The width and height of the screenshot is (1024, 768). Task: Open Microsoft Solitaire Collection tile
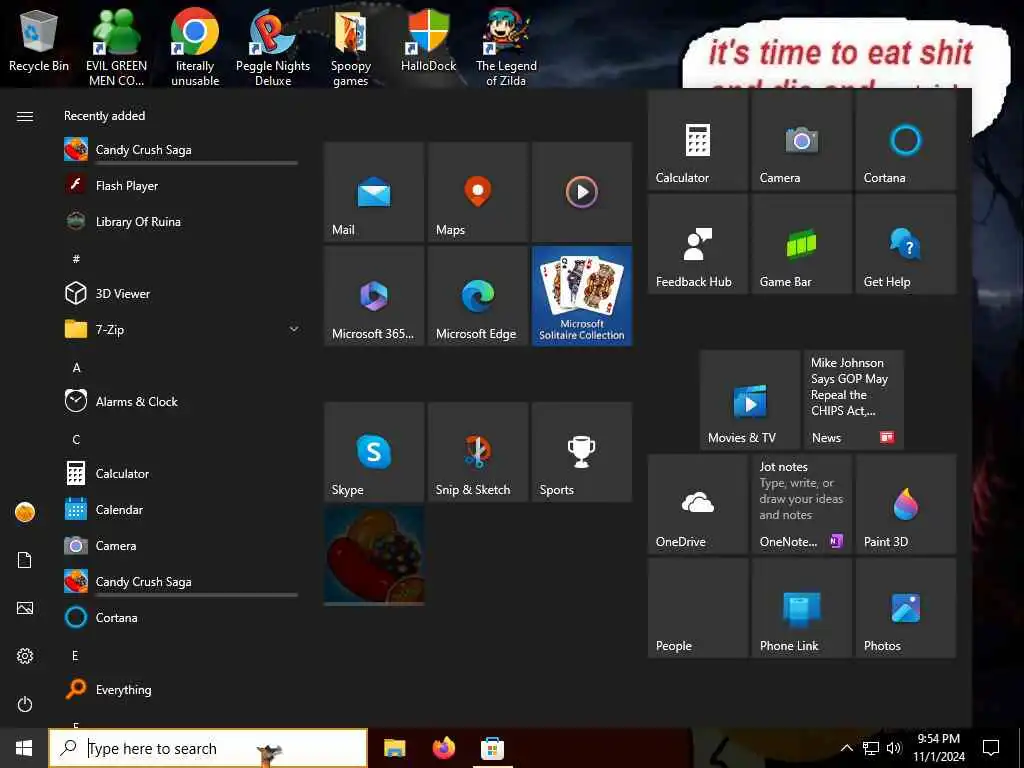pyautogui.click(x=582, y=296)
